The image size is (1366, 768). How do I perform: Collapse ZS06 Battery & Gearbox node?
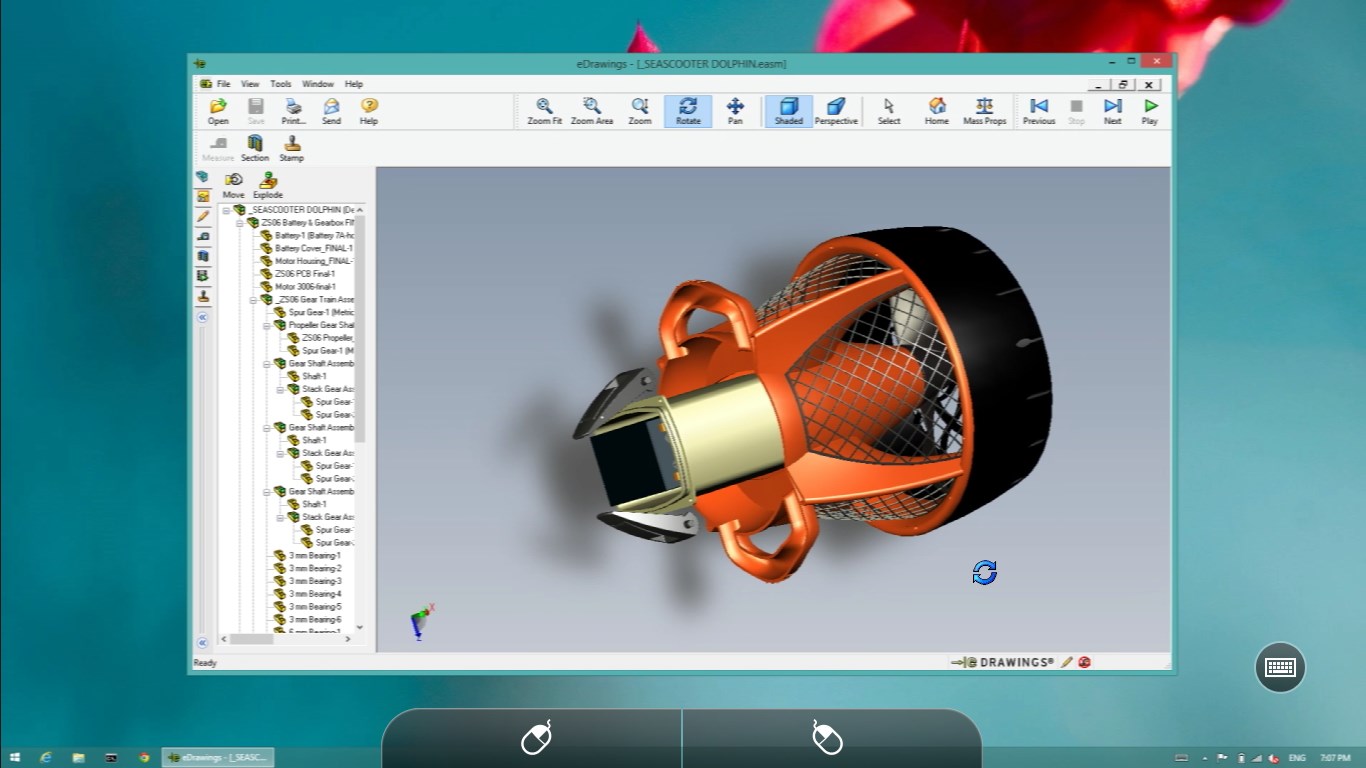(240, 223)
